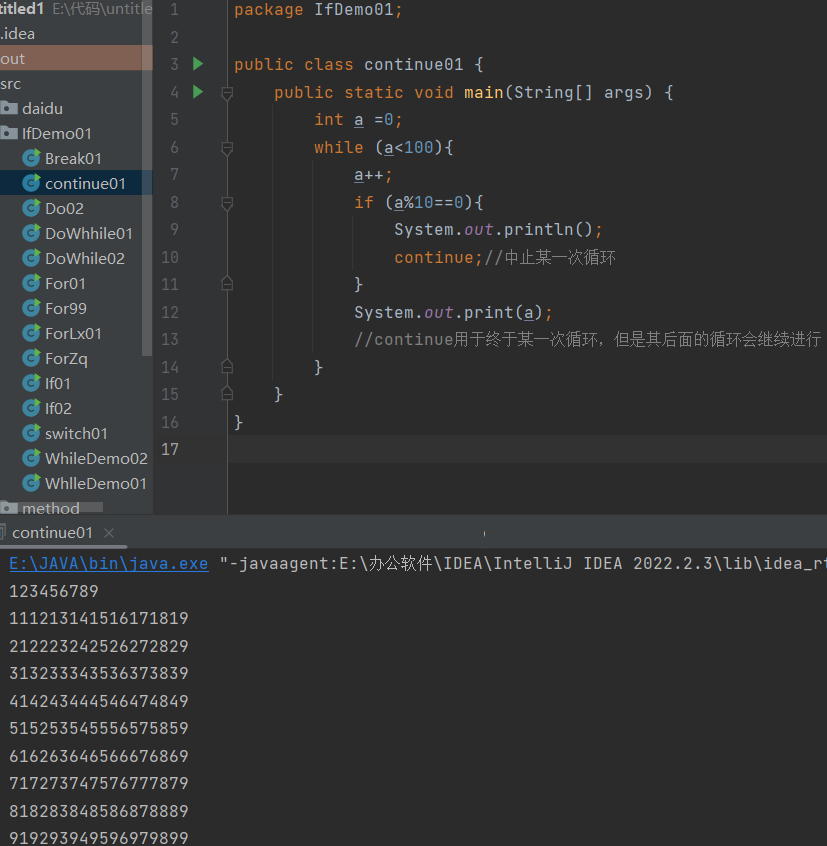827x846 pixels.
Task: Click console output '919293949596979899'
Action: point(99,838)
